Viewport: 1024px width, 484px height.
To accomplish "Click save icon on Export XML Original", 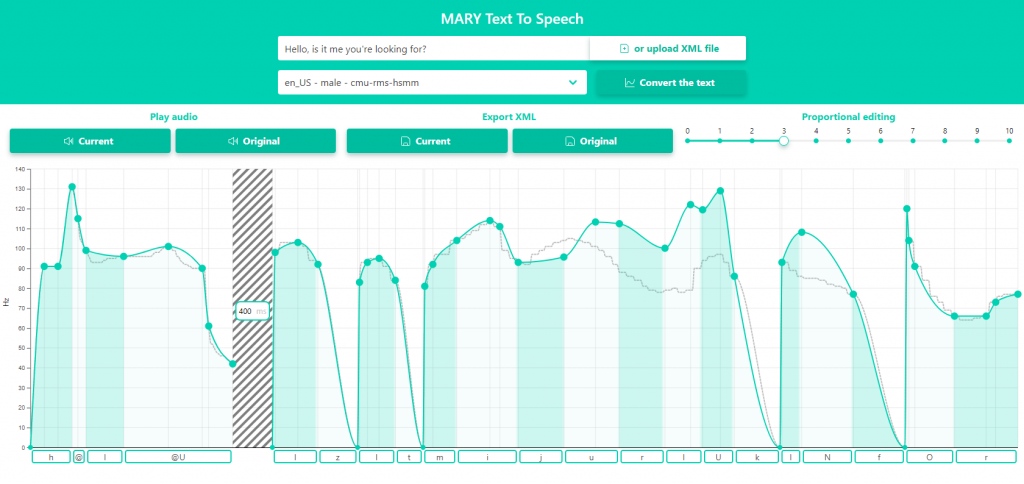I will pyautogui.click(x=569, y=141).
